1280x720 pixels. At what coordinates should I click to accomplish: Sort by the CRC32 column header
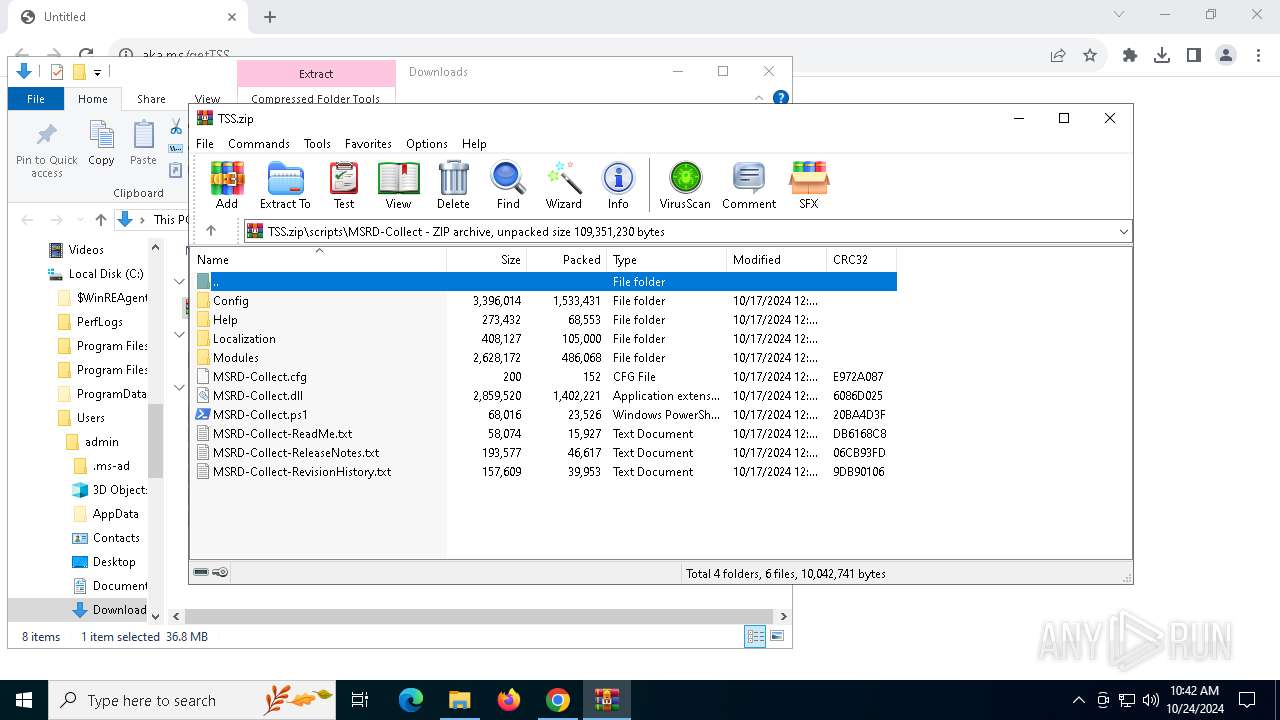[x=861, y=259]
